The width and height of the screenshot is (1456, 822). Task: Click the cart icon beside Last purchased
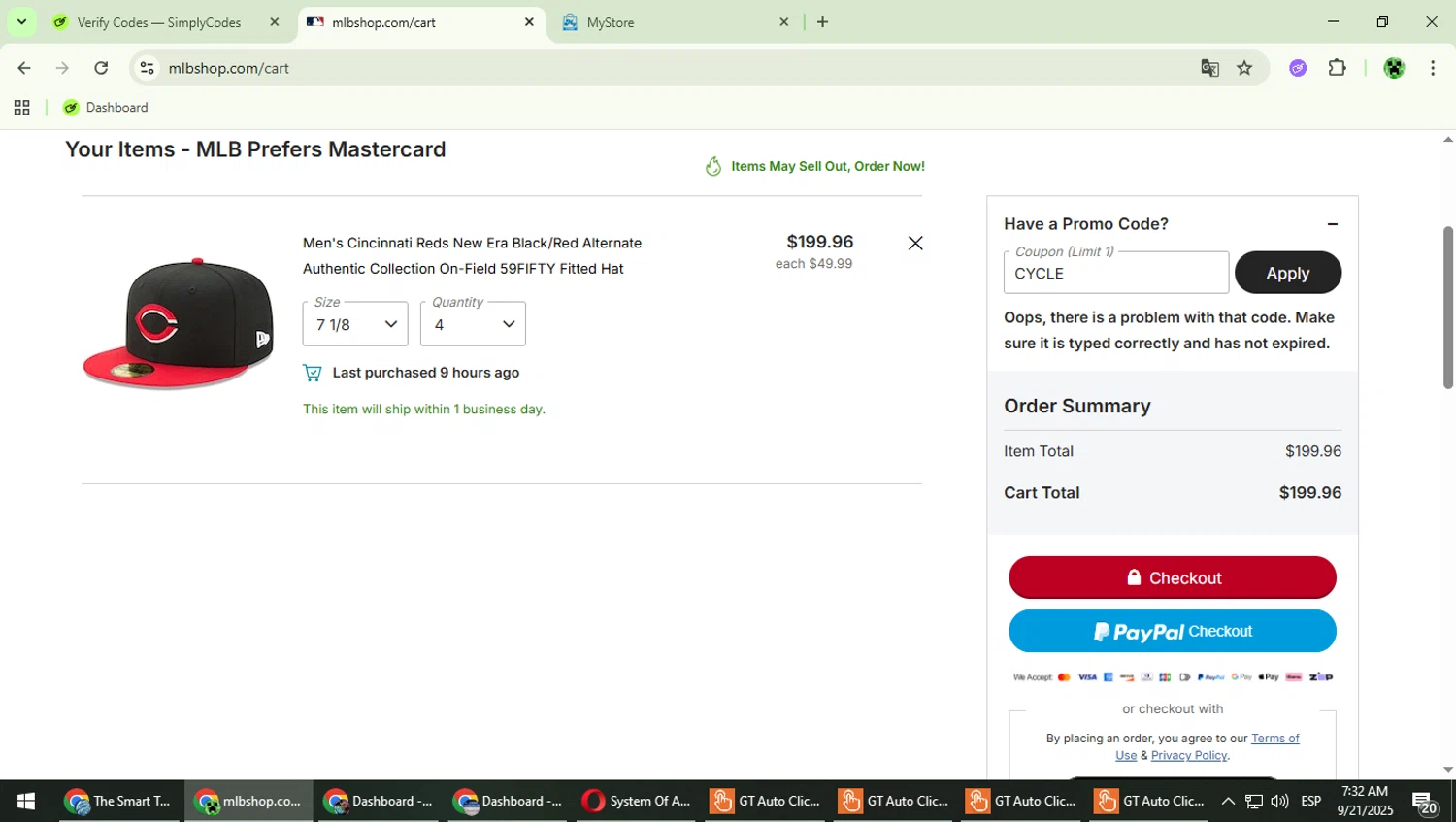pos(313,373)
